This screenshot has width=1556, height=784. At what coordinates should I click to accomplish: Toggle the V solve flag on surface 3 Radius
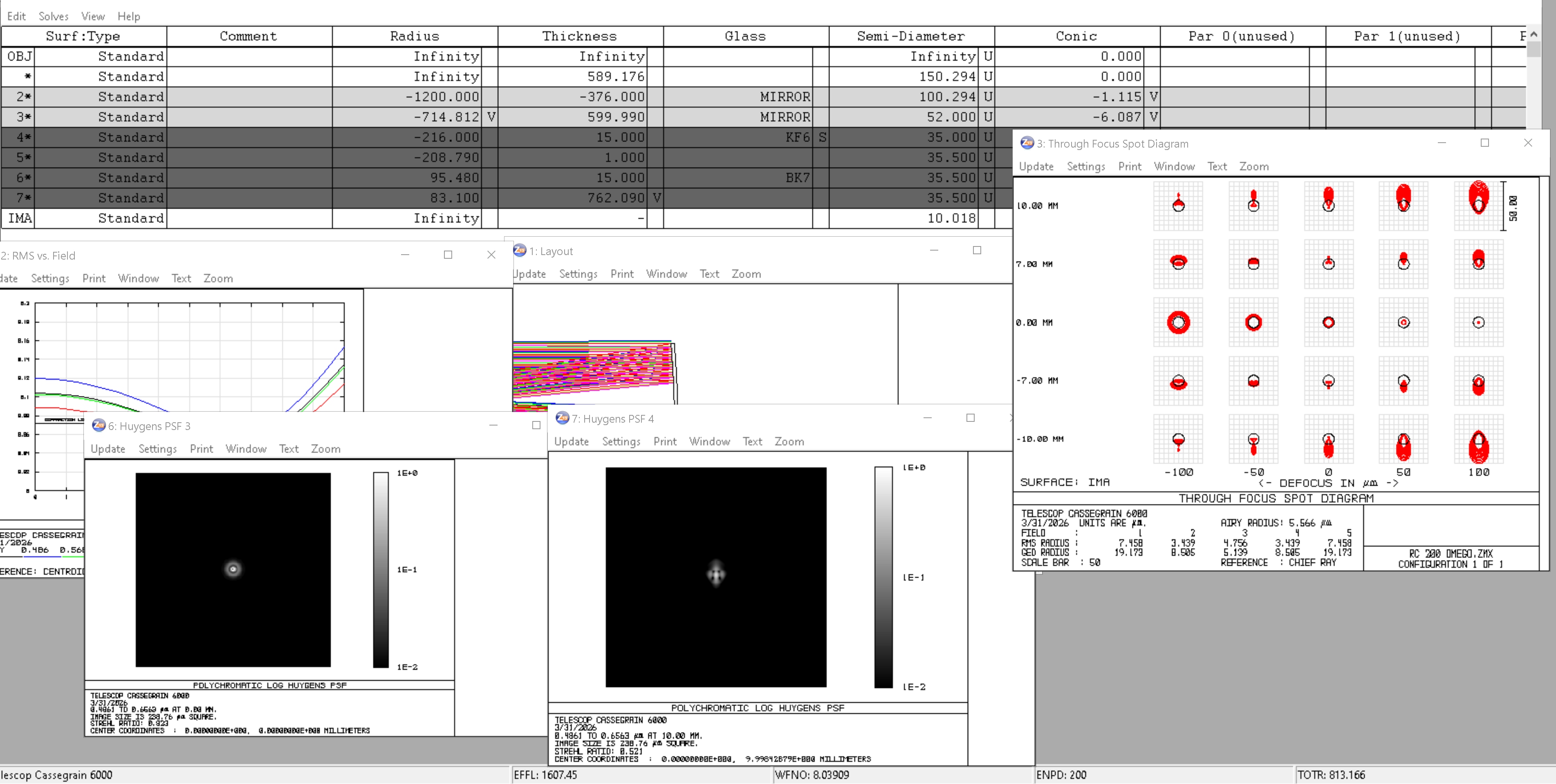(x=491, y=117)
